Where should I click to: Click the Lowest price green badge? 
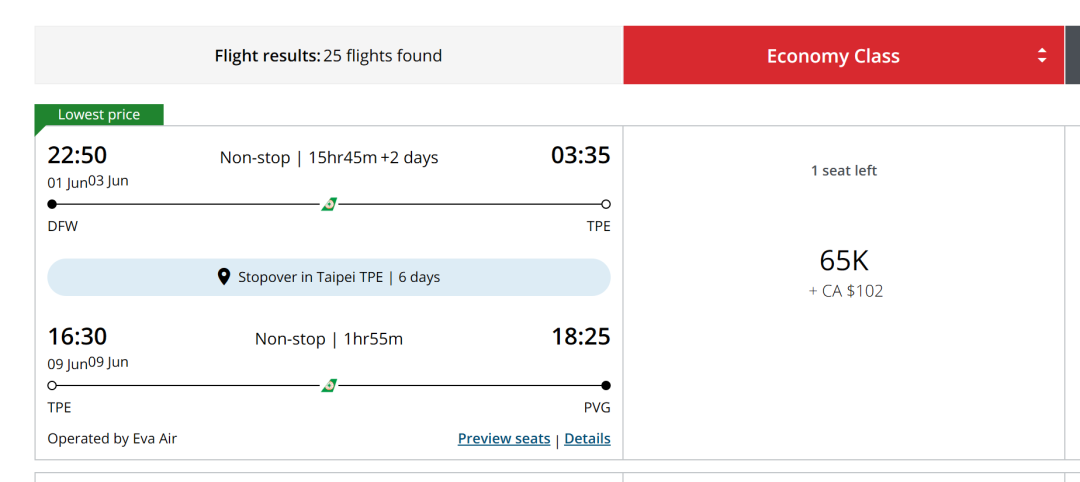coord(99,115)
